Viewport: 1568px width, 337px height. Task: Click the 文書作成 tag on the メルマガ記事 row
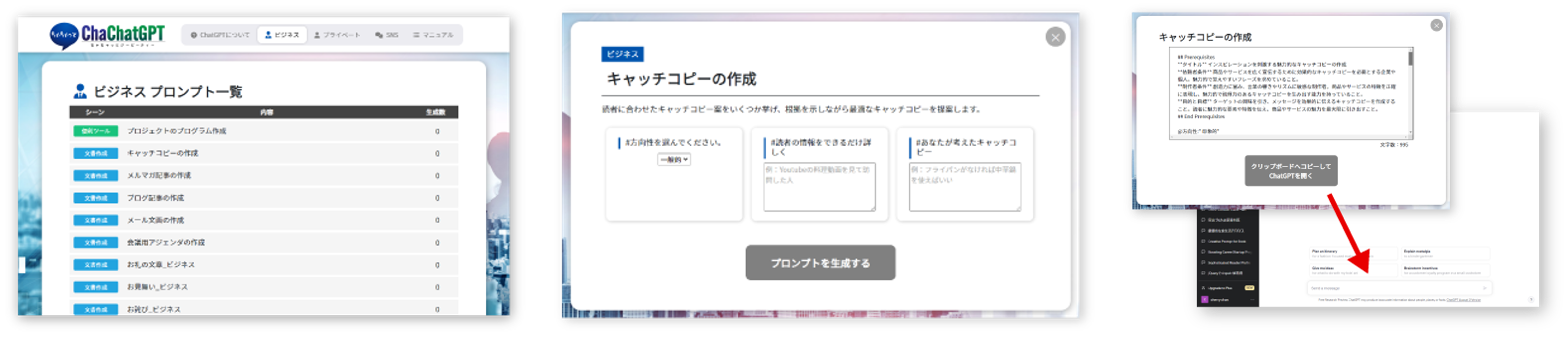[95, 175]
